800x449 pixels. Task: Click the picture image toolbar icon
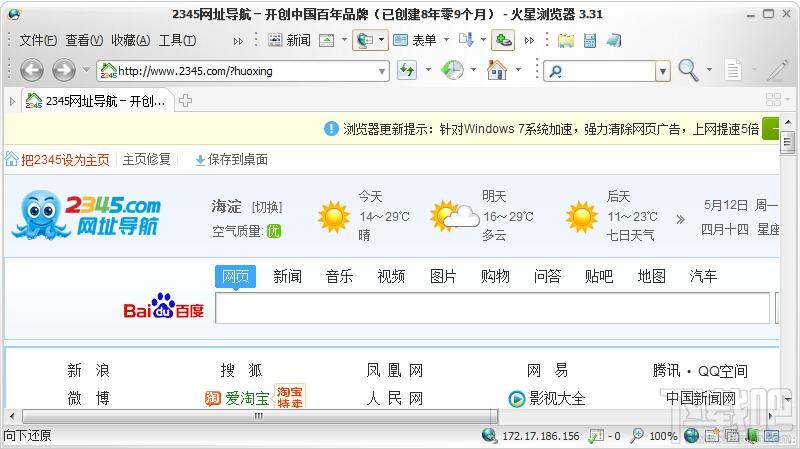click(327, 40)
